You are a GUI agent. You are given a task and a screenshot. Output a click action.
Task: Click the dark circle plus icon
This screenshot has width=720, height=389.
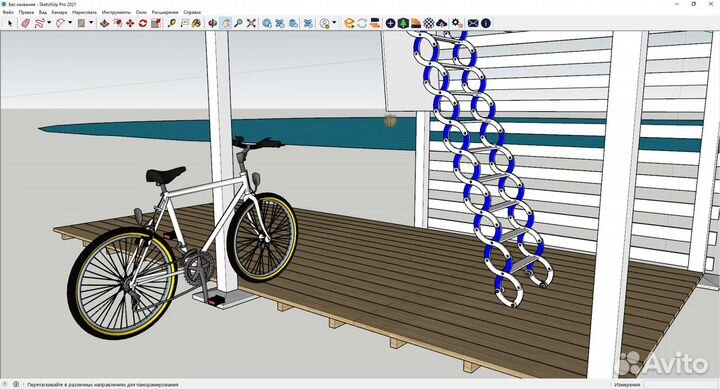click(x=390, y=23)
